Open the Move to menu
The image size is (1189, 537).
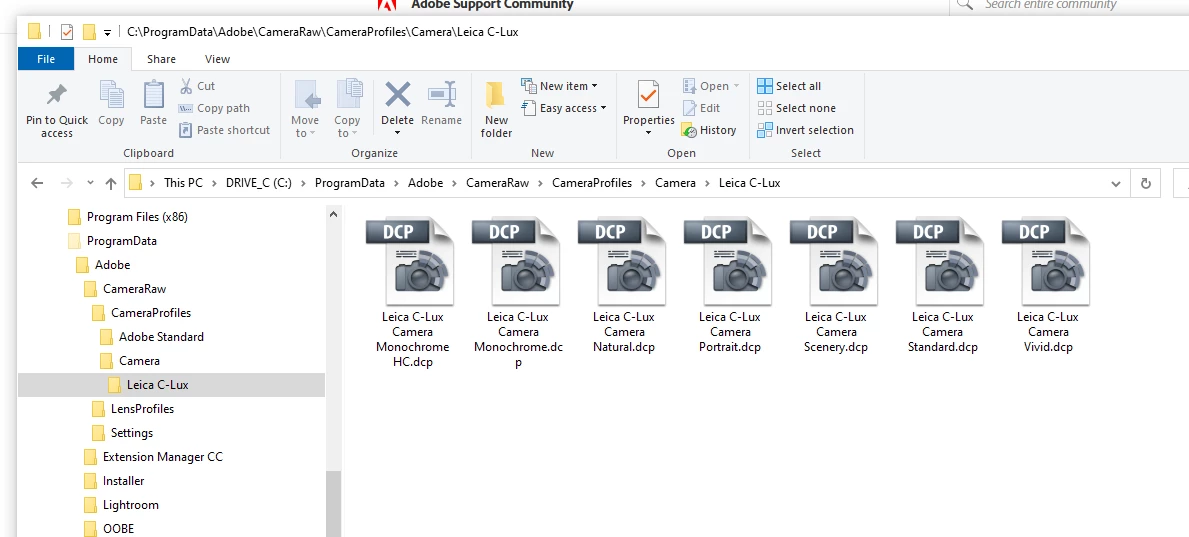305,109
